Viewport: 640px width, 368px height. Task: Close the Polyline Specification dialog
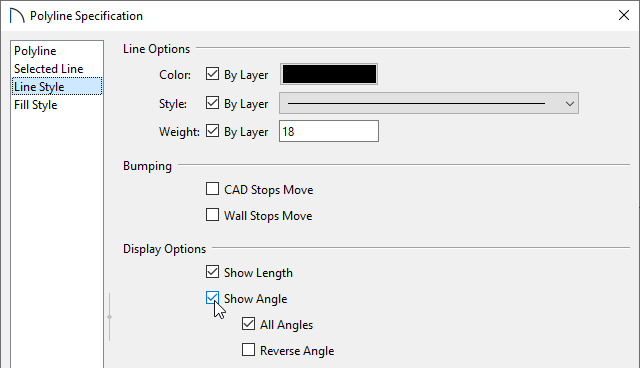[623, 16]
